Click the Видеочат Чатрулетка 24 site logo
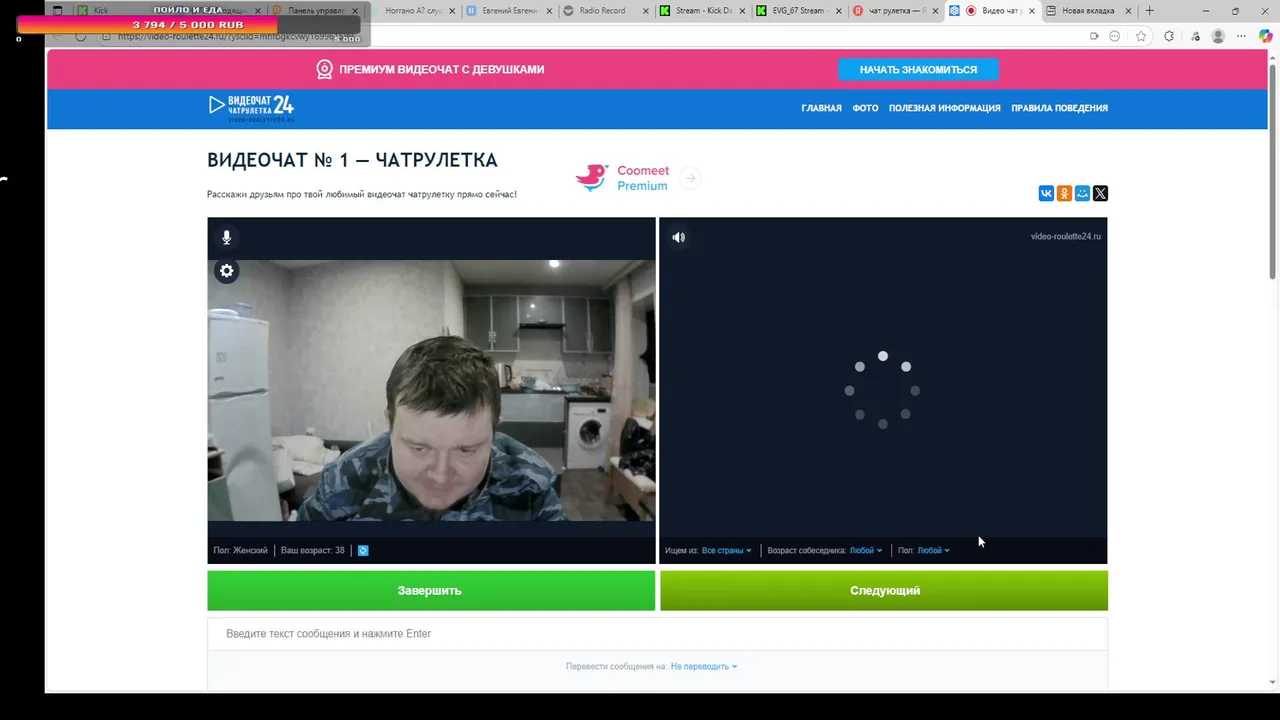This screenshot has width=1280, height=720. click(251, 108)
